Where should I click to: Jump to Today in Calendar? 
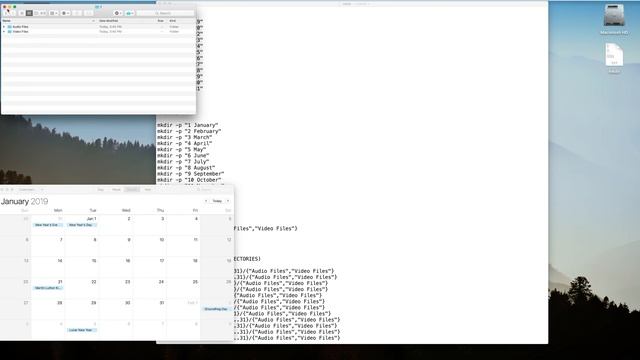click(x=217, y=201)
